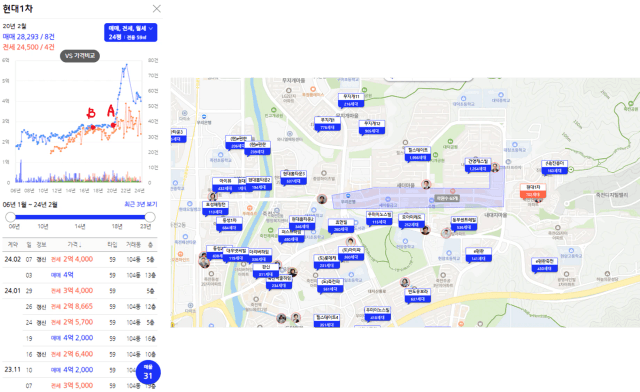640x392 pixels.
Task: Select the 432세대 apartment map marker
Action: [225, 185]
